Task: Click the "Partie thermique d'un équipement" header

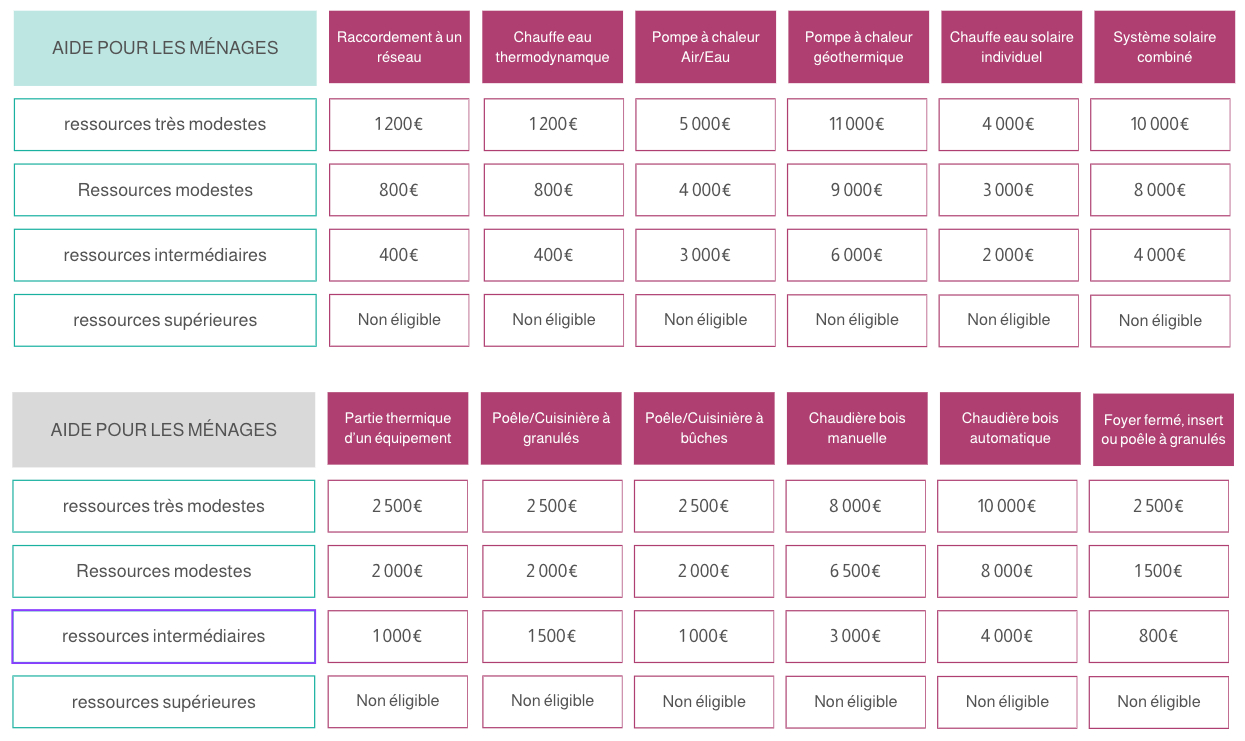Action: coord(398,428)
